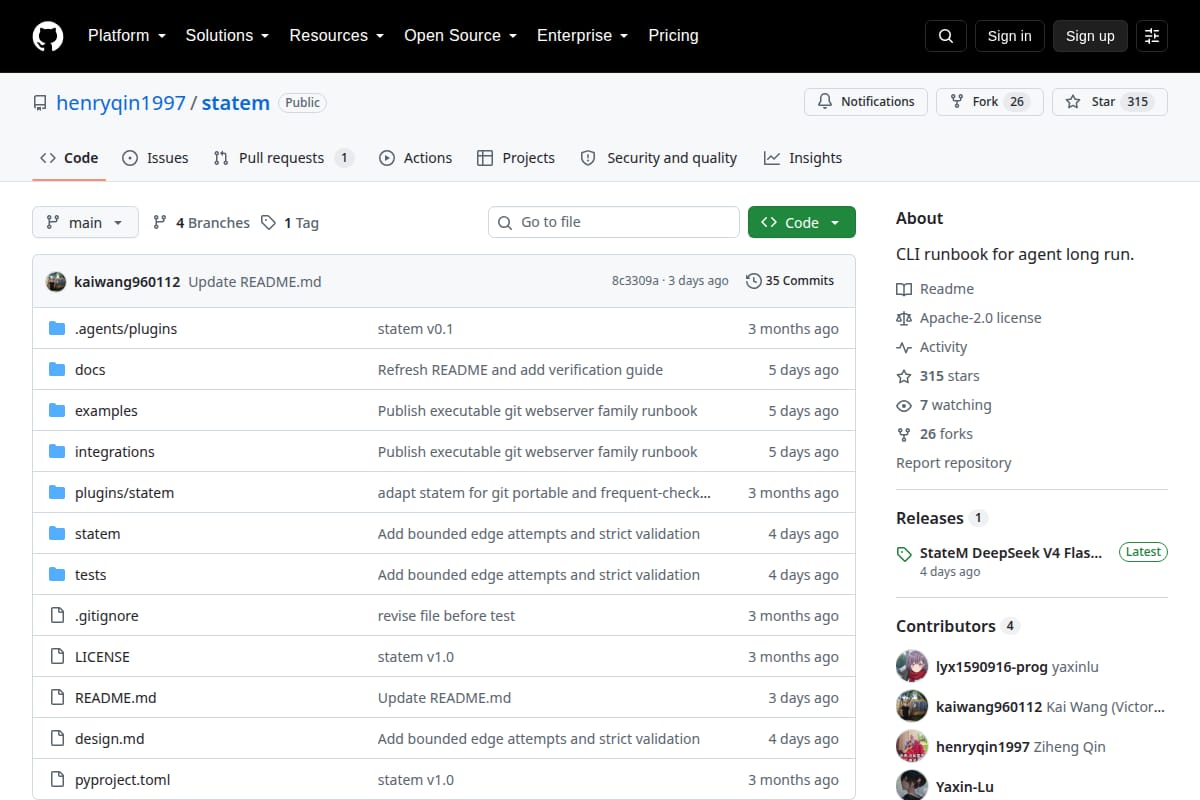This screenshot has width=1200, height=800.
Task: Open the green Code dropdown button
Action: [802, 223]
